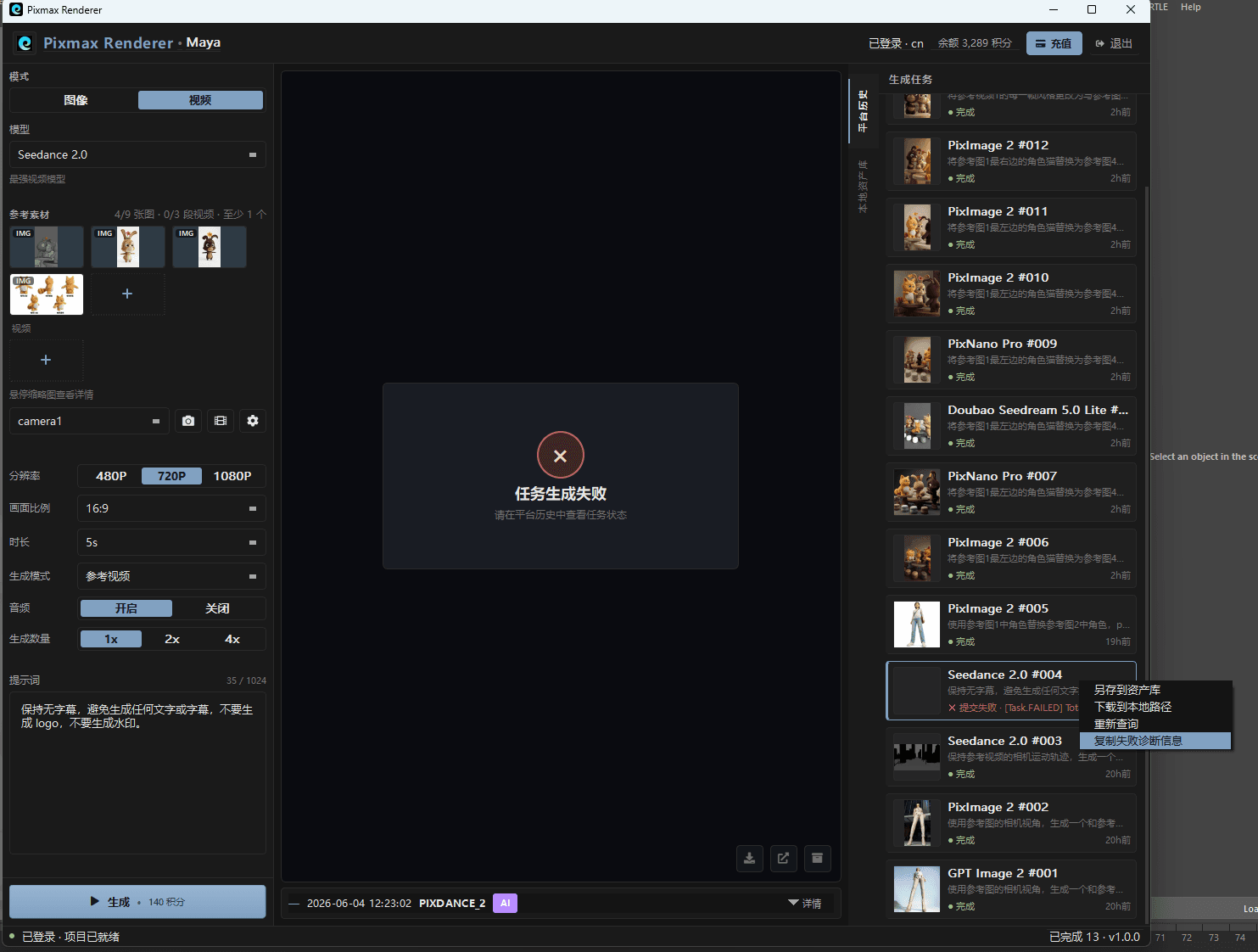This screenshot has height=952, width=1258.
Task: Open the 16:9 aspect ratio dropdown
Action: [171, 508]
